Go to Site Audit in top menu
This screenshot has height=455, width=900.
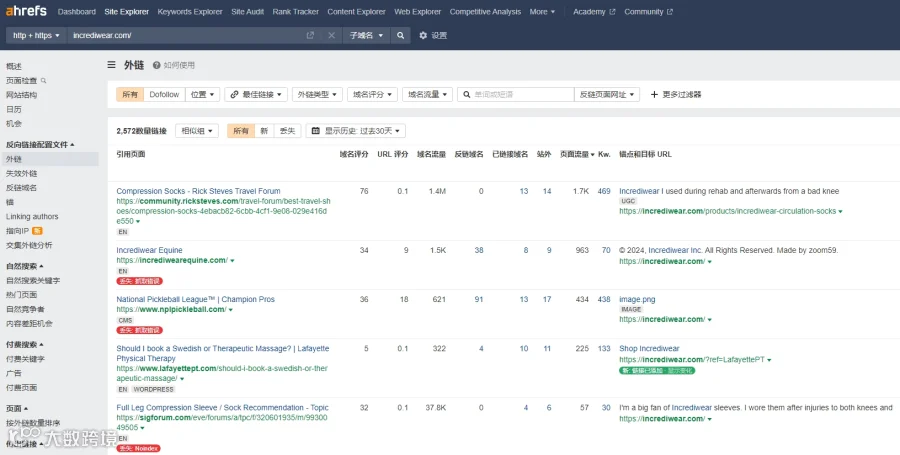pyautogui.click(x=247, y=11)
